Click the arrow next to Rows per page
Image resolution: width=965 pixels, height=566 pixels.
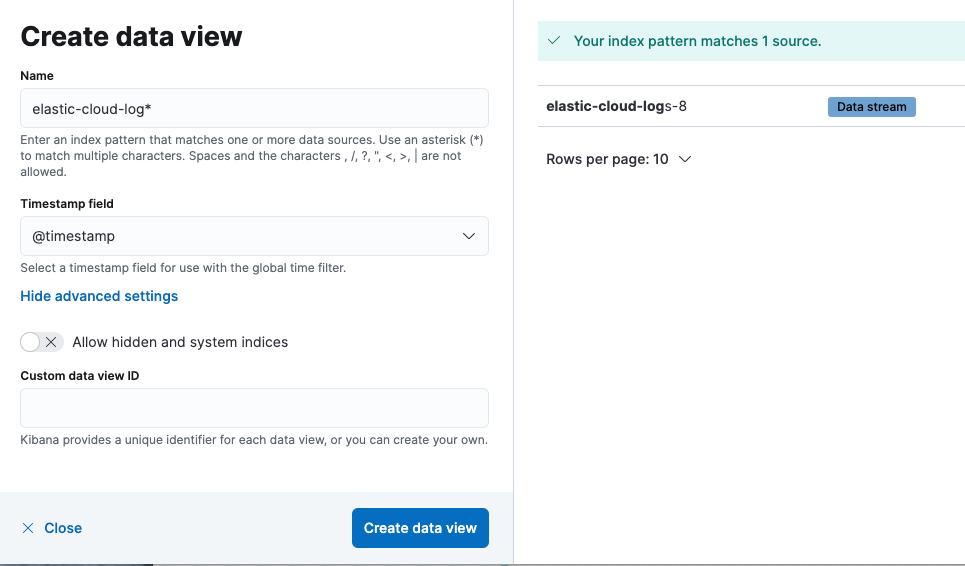[685, 159]
